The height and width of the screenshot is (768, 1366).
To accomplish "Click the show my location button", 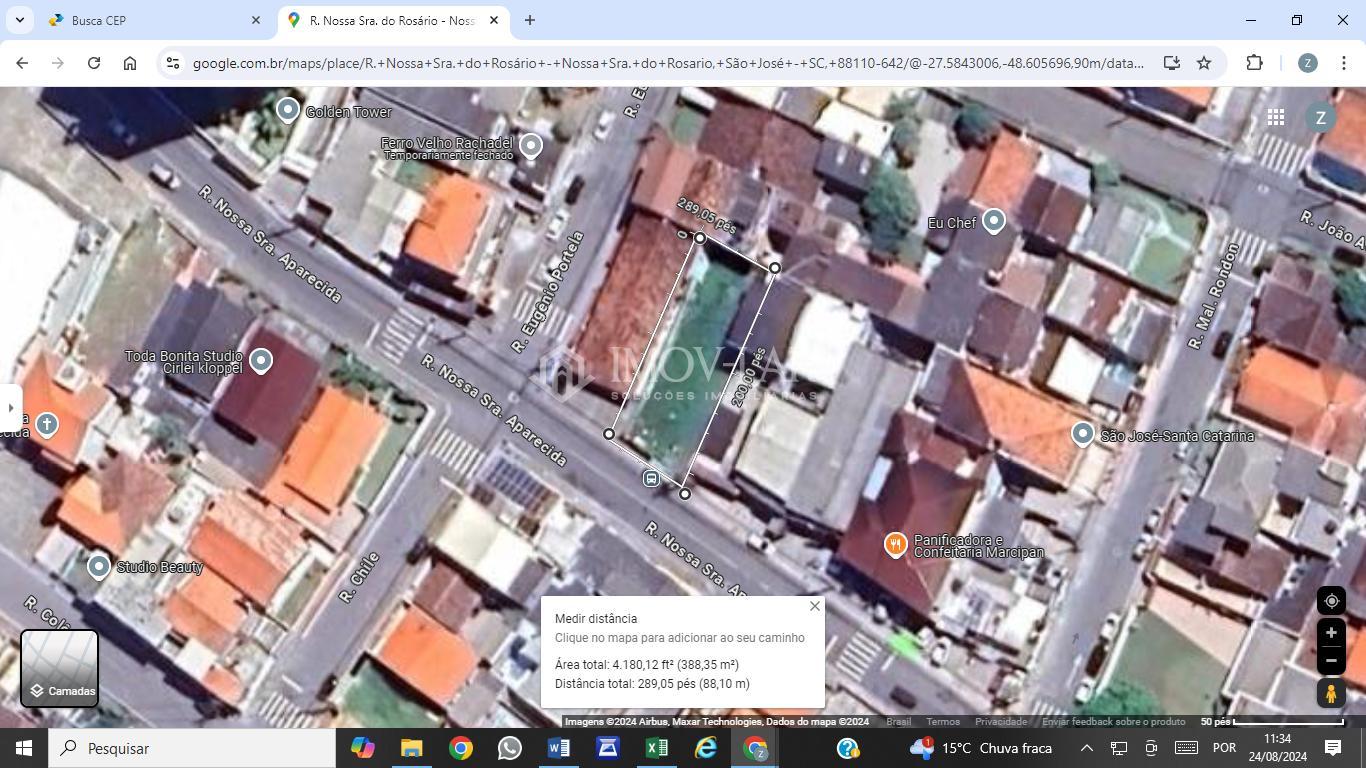I will 1330,601.
